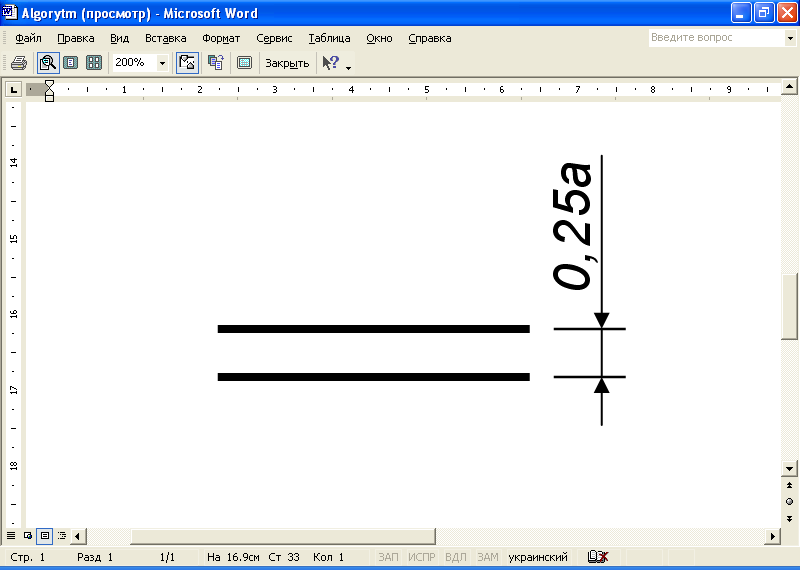The height and width of the screenshot is (570, 800).
Task: Open the Правка menu
Action: (76, 38)
